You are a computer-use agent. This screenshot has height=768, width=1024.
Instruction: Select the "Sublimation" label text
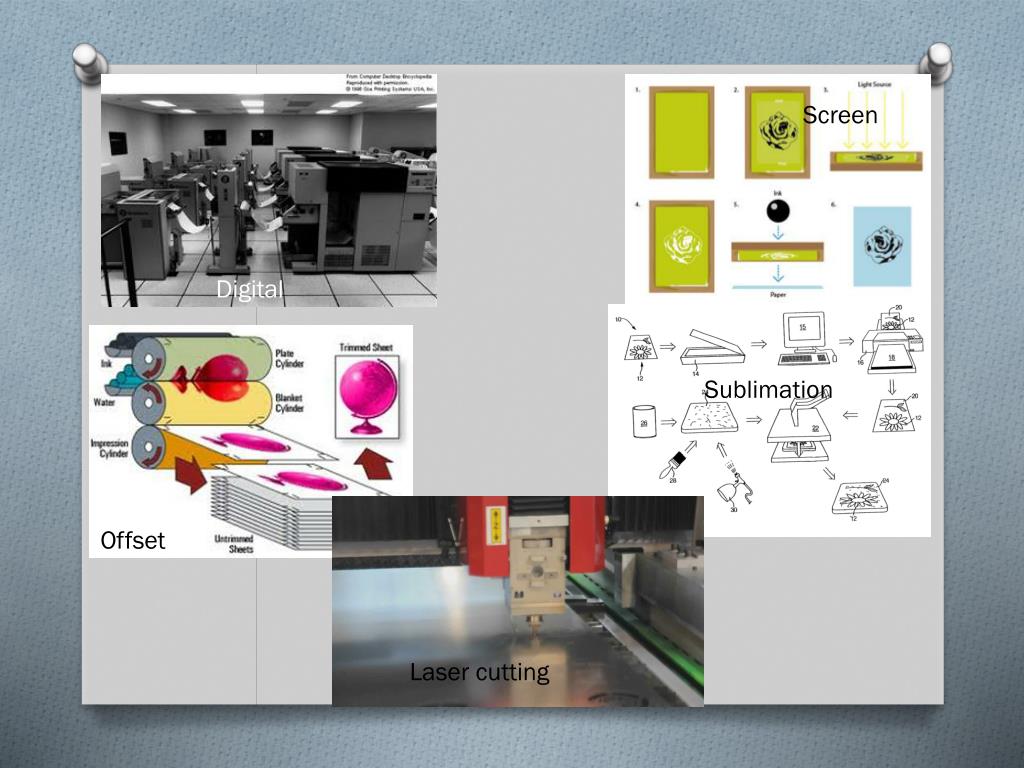click(768, 389)
